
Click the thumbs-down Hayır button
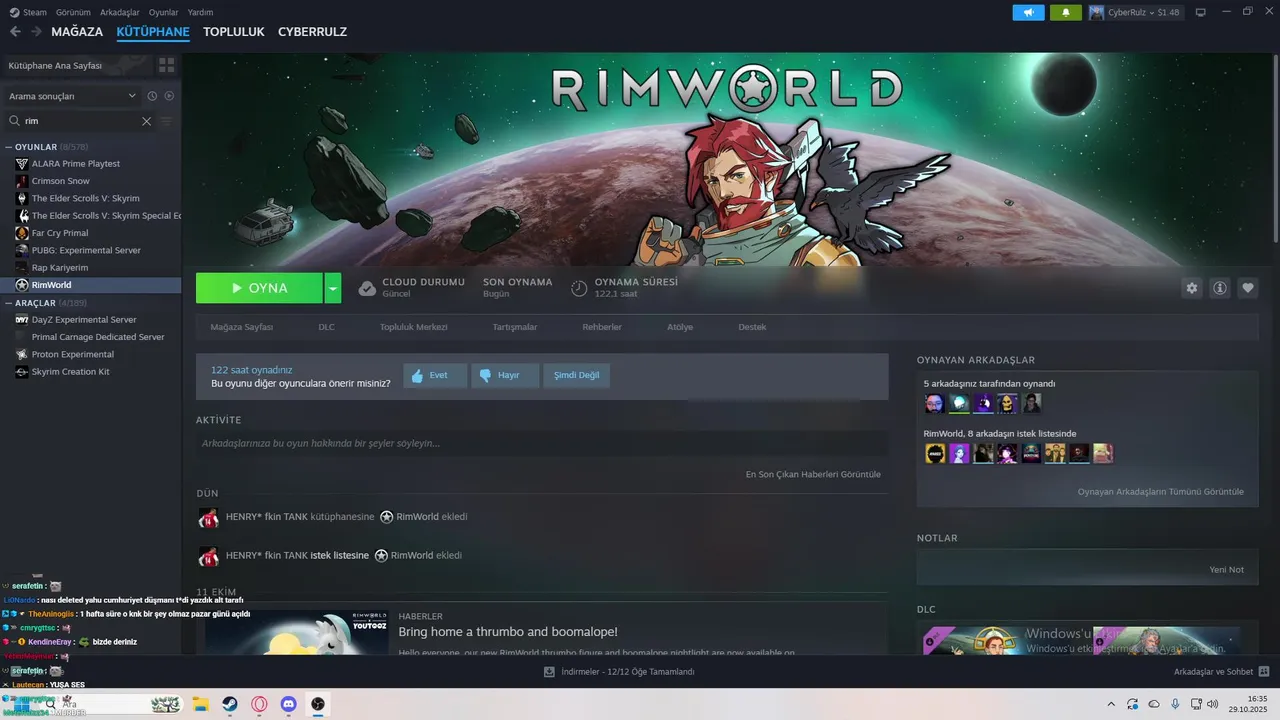[505, 376]
